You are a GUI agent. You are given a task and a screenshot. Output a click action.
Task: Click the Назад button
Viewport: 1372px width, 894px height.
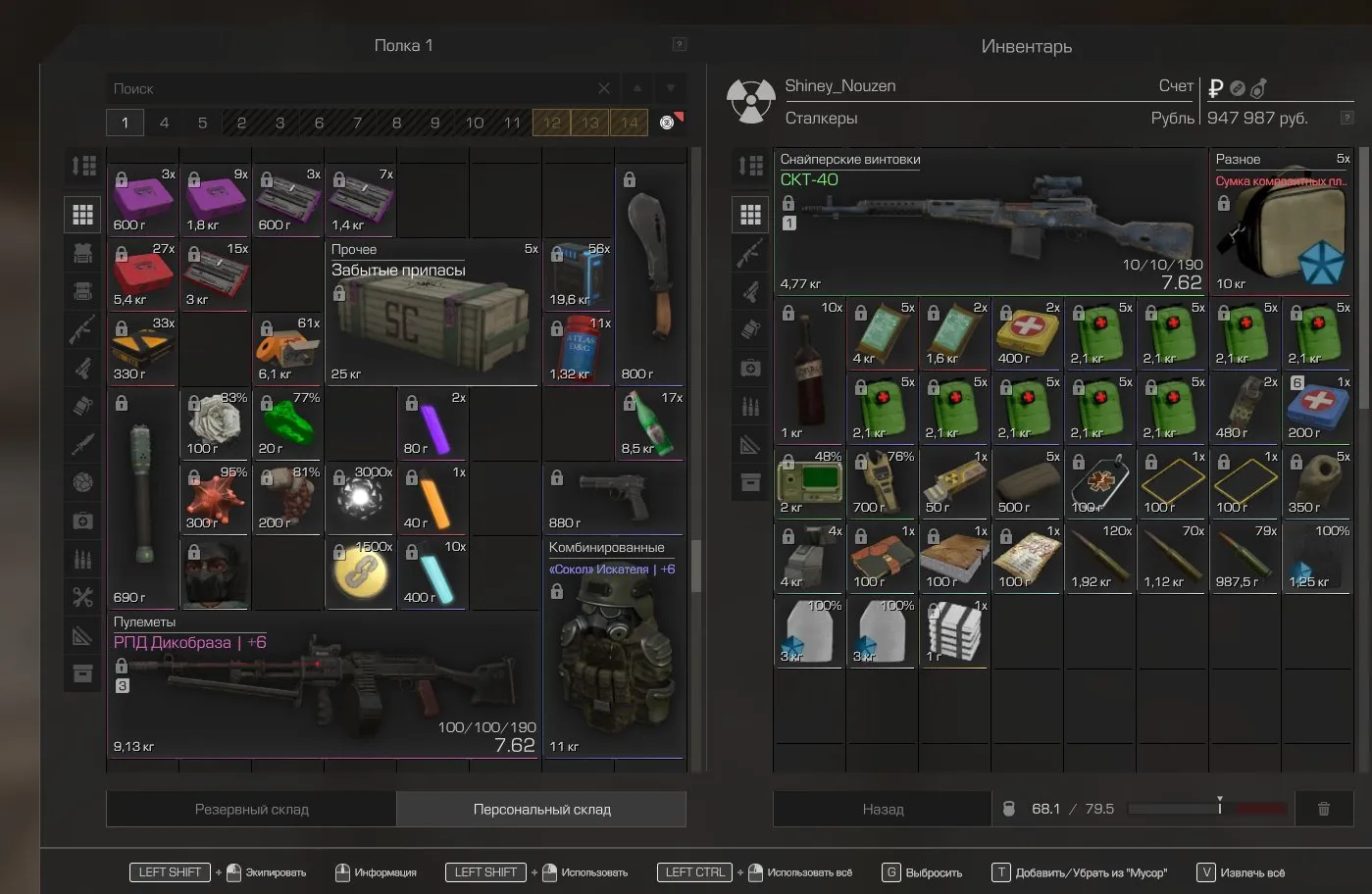[883, 810]
